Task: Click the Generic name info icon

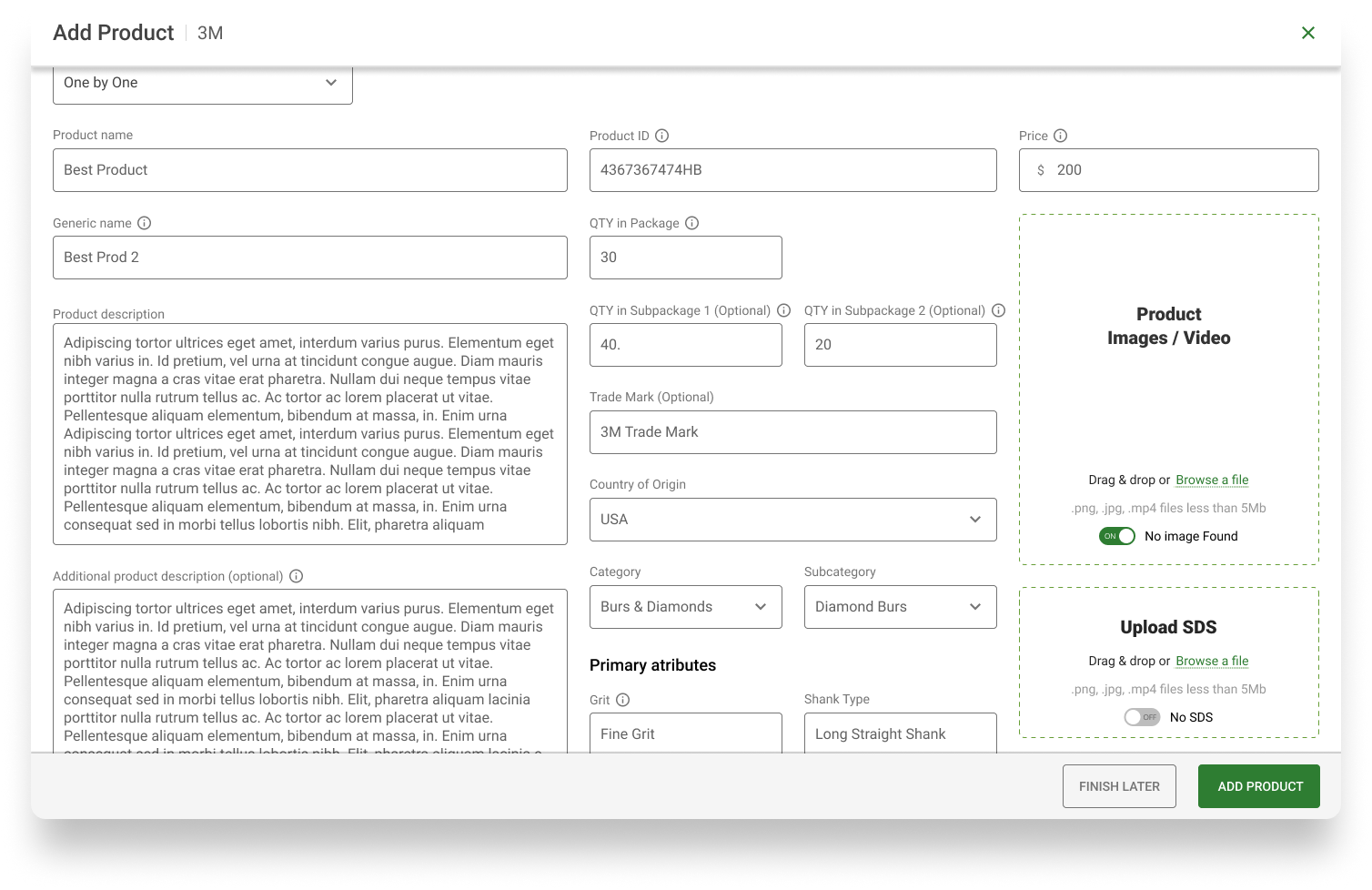Action: pos(145,223)
